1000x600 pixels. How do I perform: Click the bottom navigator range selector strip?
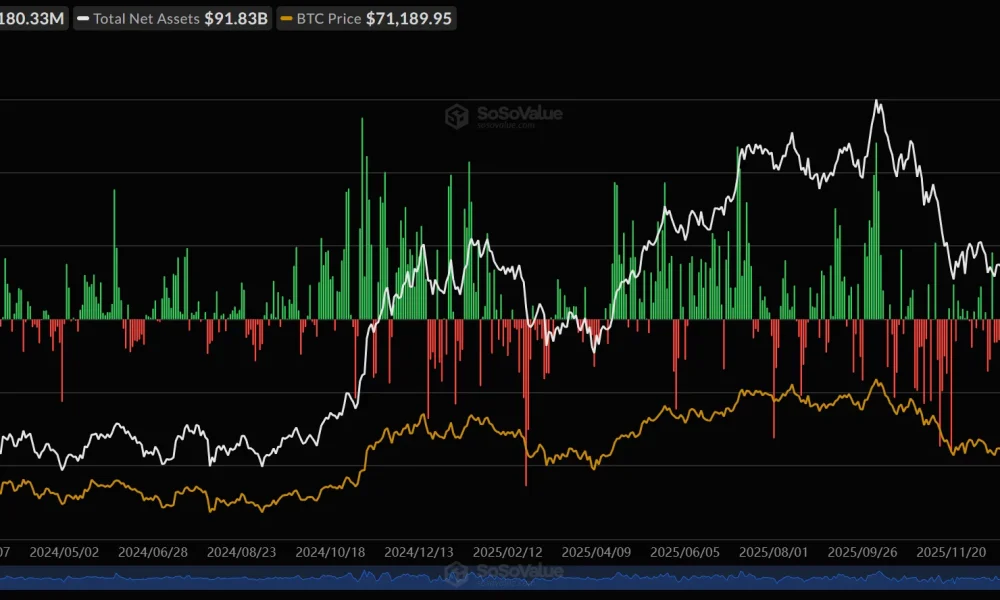(x=500, y=578)
